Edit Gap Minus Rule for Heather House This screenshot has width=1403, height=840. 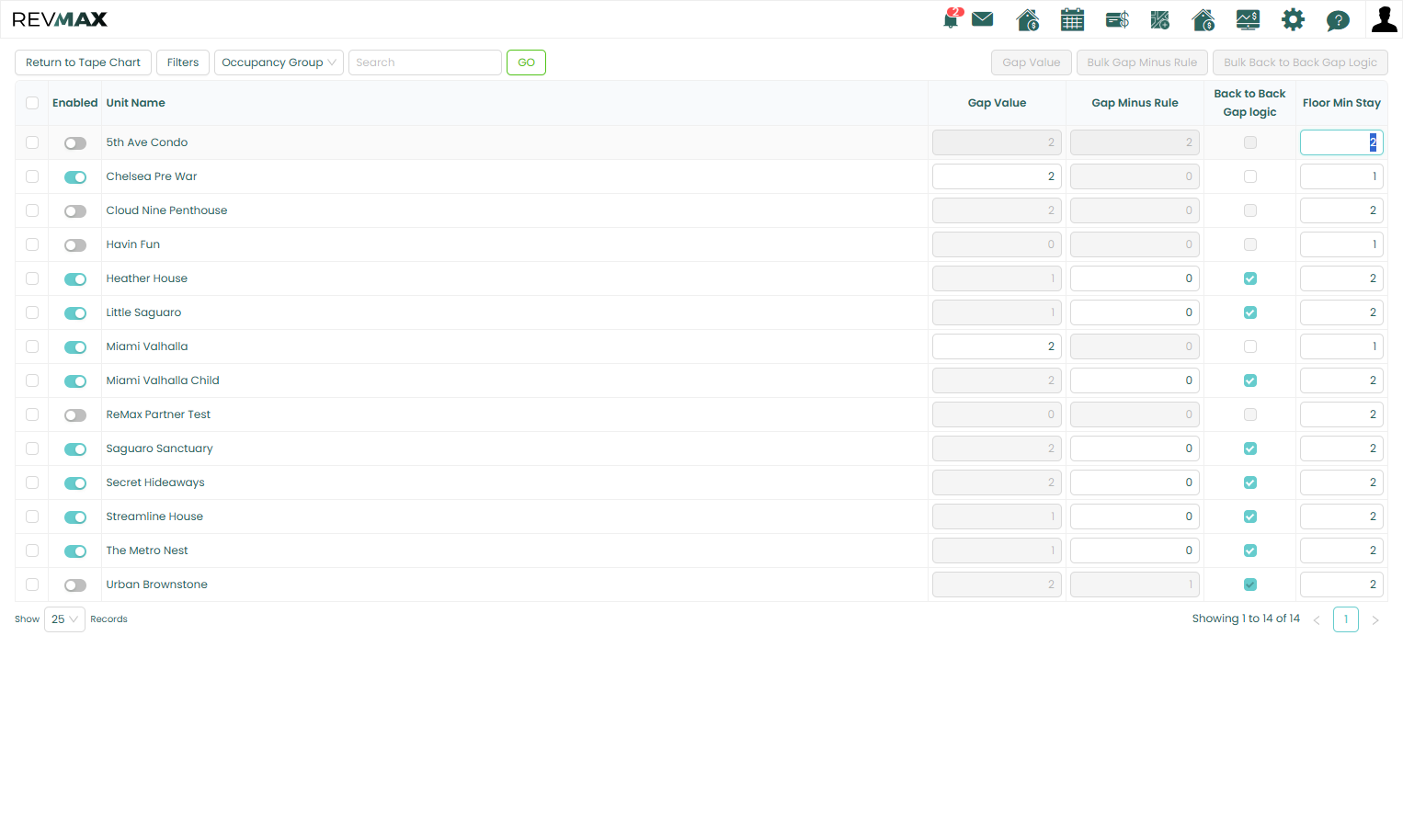click(1135, 278)
